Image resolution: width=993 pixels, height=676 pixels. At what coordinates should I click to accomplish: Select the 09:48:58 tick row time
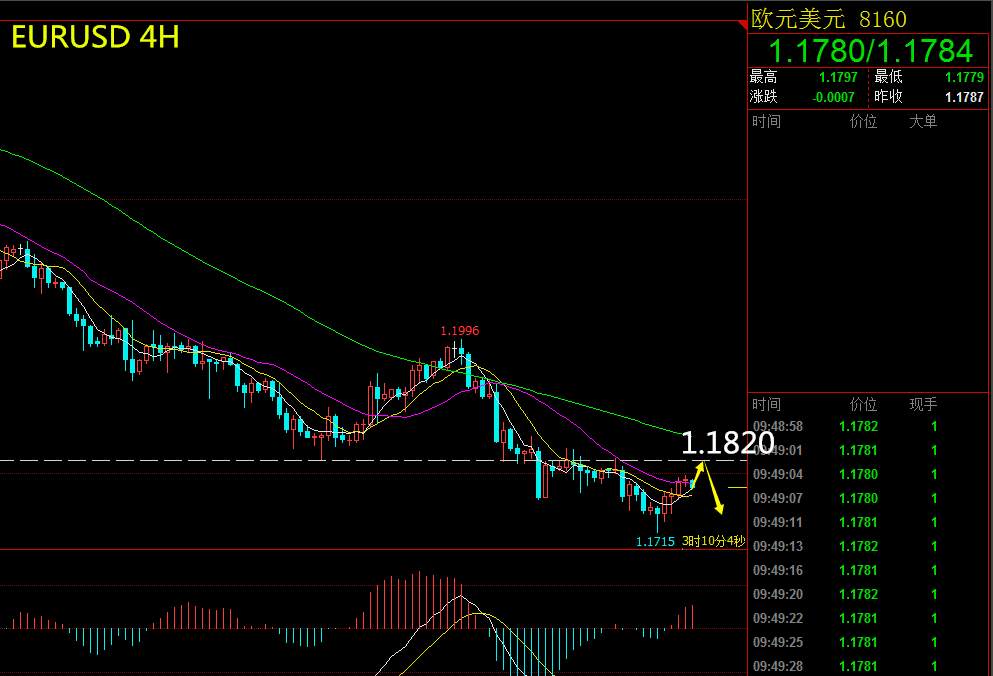pos(778,426)
